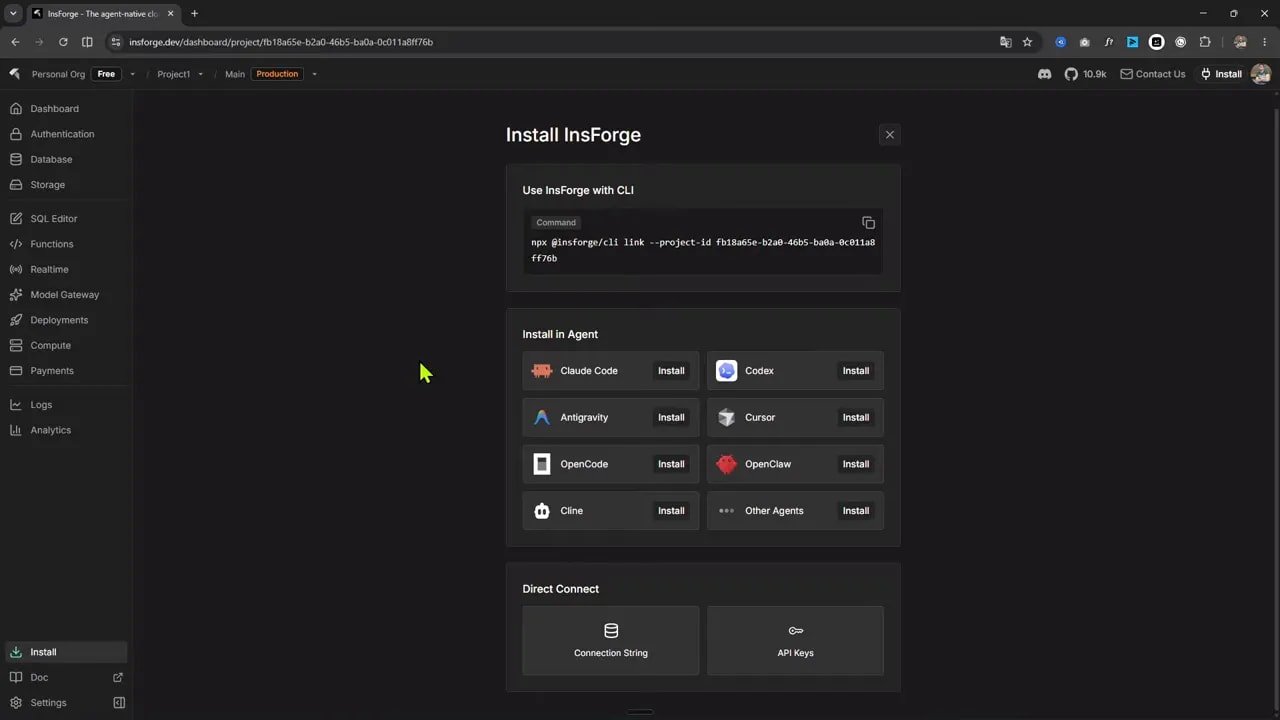Open Functions in the sidebar
The width and height of the screenshot is (1280, 720).
[66, 244]
